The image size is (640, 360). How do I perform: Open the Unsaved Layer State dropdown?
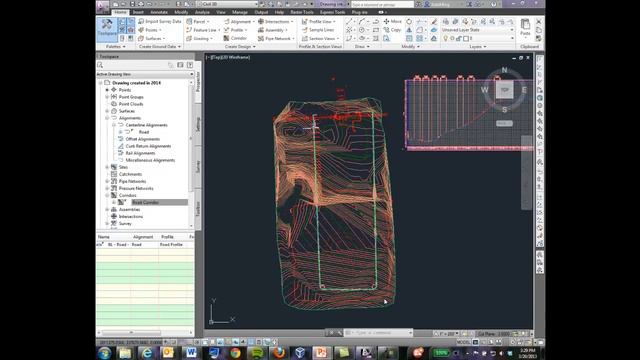pos(478,30)
